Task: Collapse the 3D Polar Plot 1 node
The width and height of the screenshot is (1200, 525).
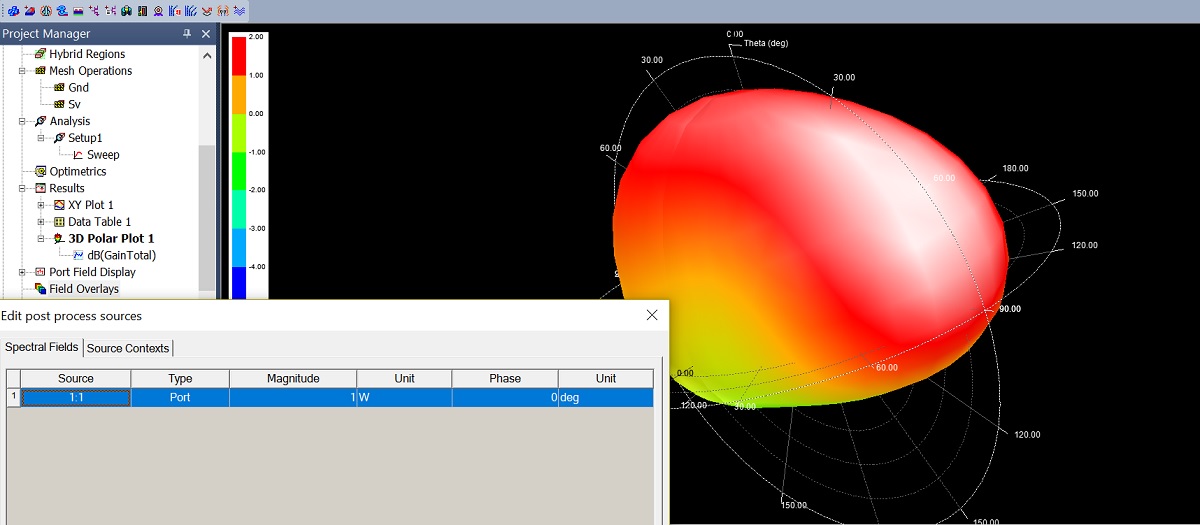Action: [41, 239]
